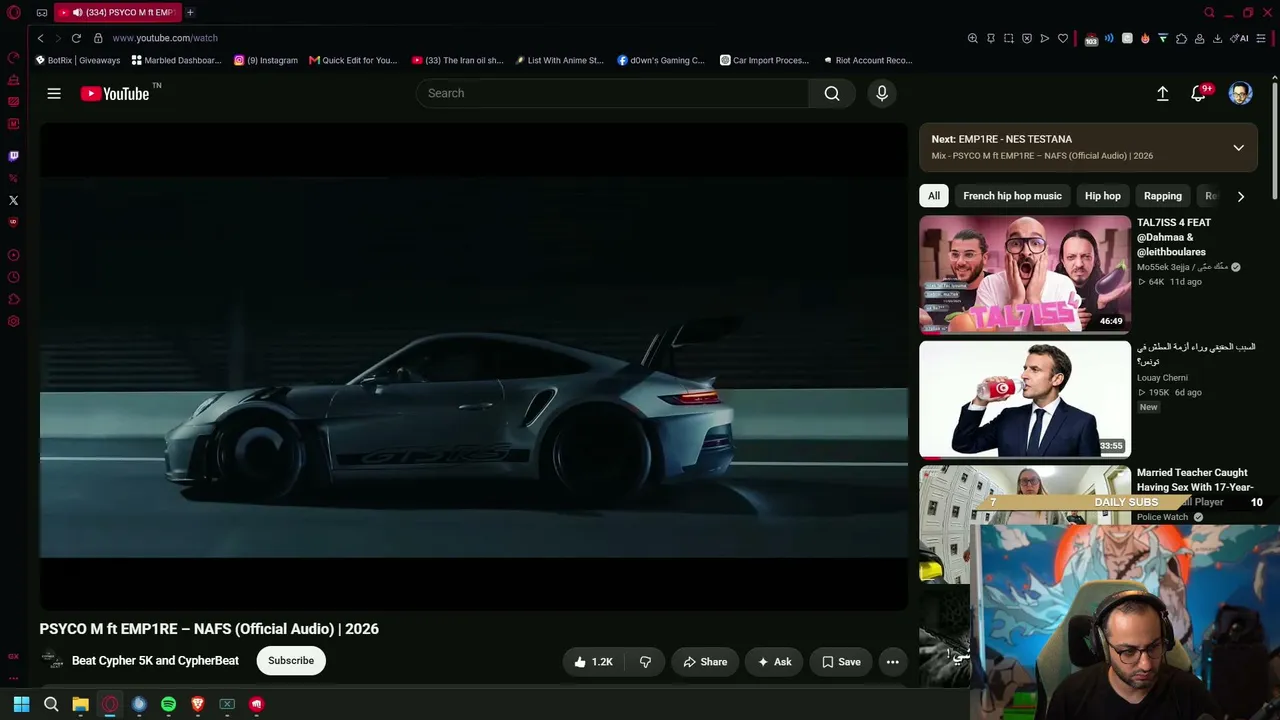The height and width of the screenshot is (720, 1280).
Task: Open Spotify from the taskbar
Action: click(168, 704)
